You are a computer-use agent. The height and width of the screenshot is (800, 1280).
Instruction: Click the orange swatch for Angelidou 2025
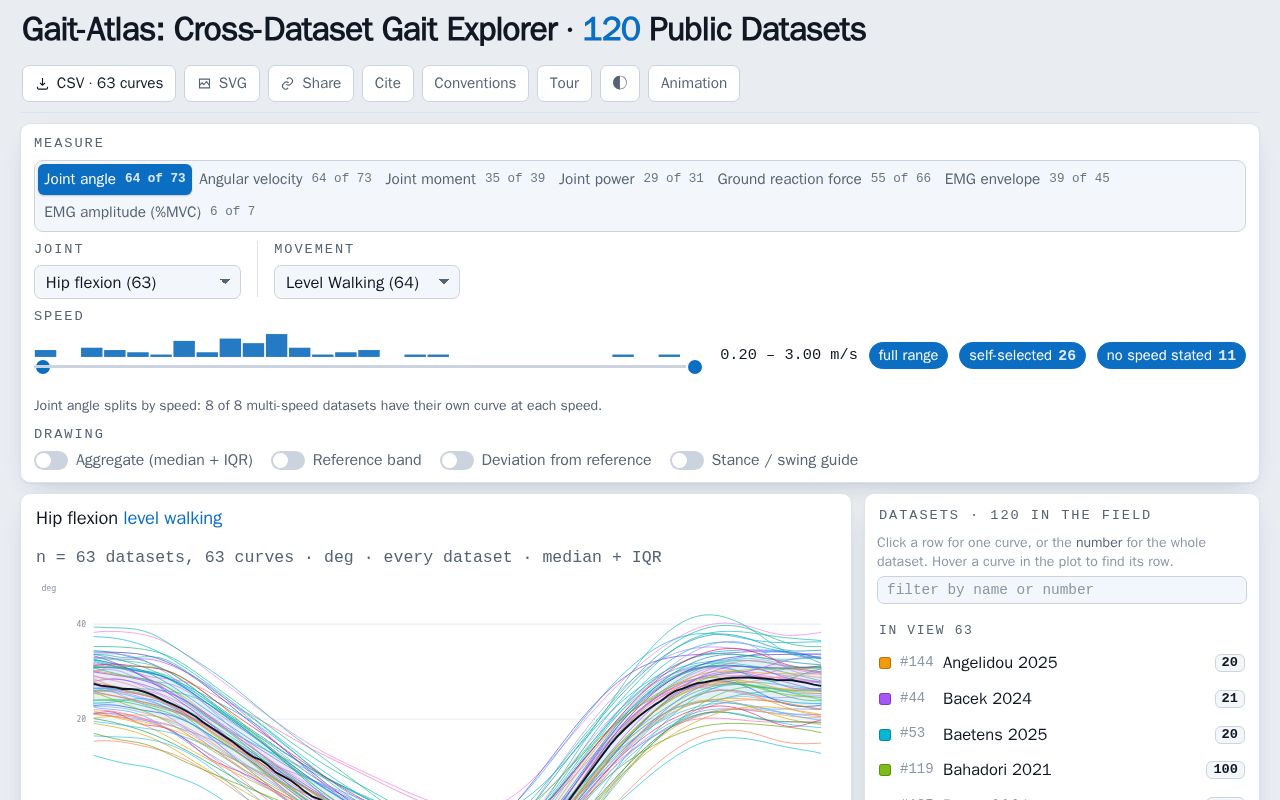pos(885,663)
